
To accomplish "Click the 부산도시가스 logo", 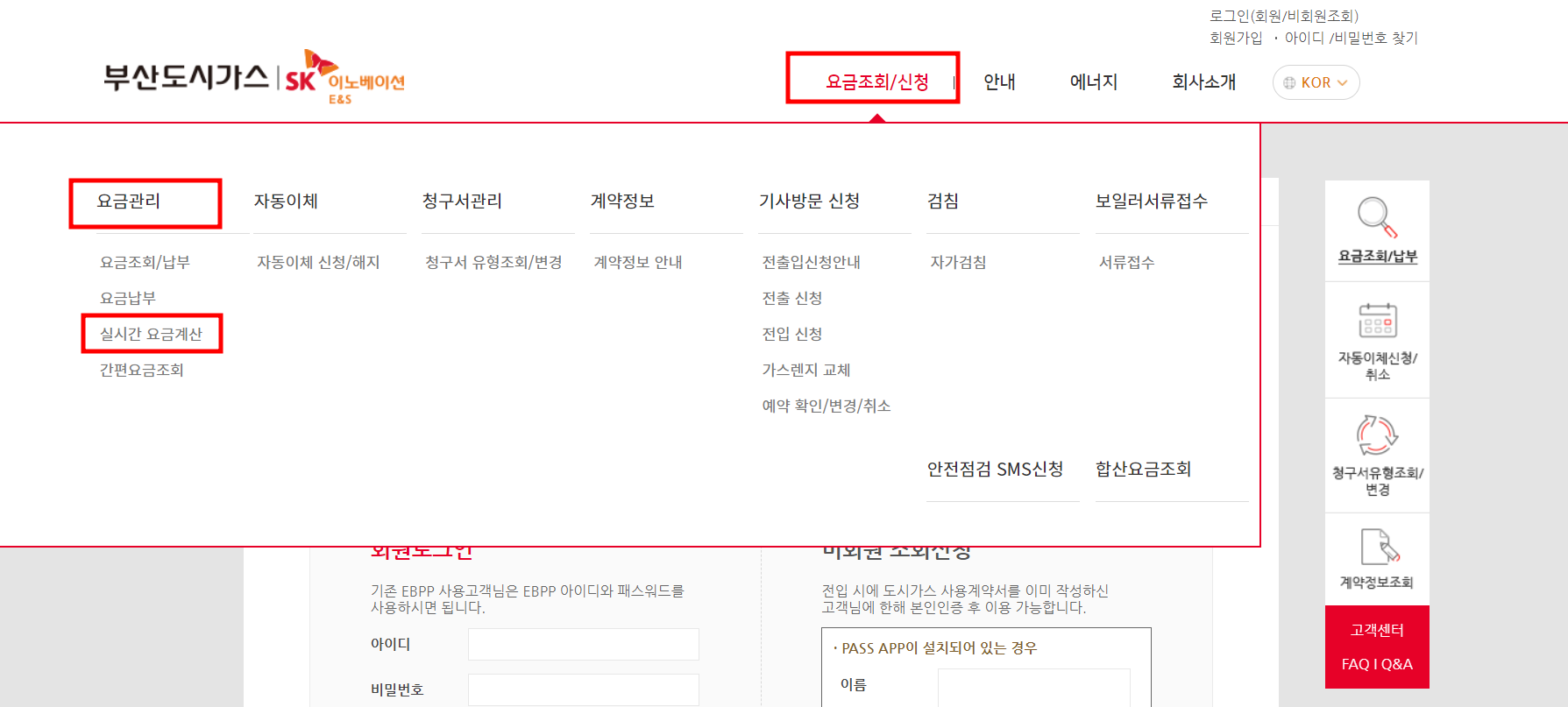I will 186,77.
